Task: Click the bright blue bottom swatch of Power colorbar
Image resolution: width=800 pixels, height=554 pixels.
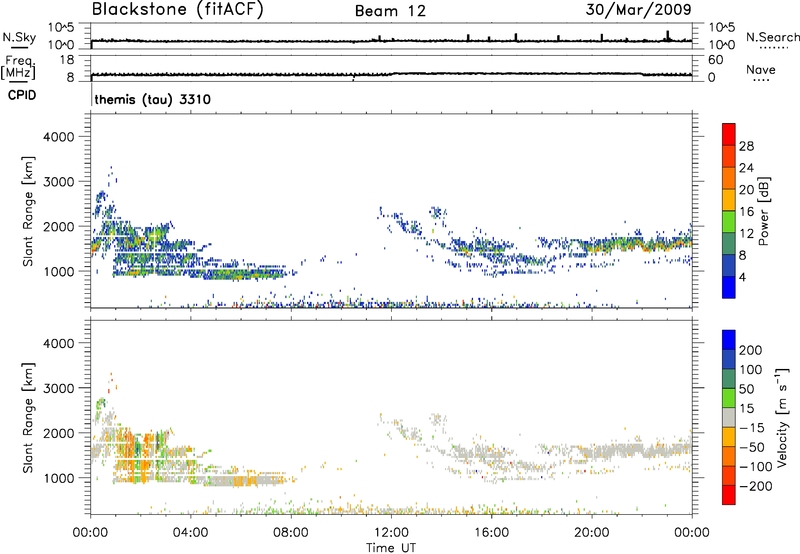Action: click(729, 287)
